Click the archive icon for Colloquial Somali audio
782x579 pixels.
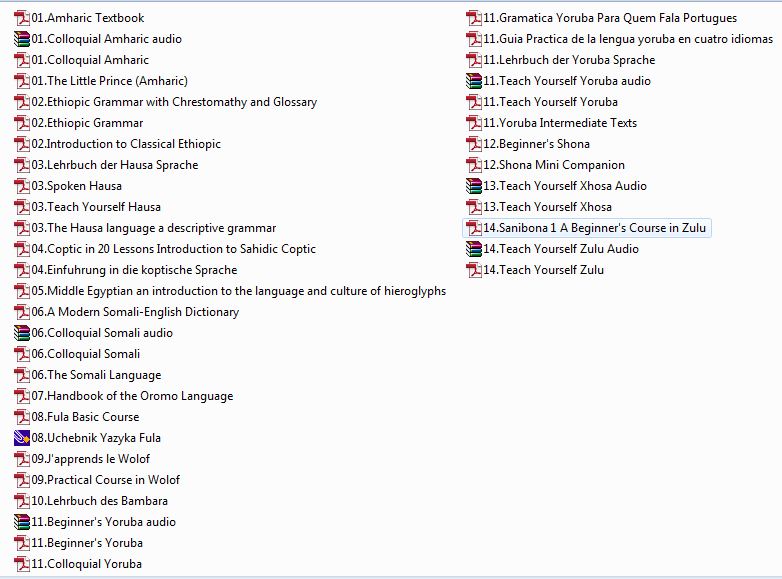22,333
